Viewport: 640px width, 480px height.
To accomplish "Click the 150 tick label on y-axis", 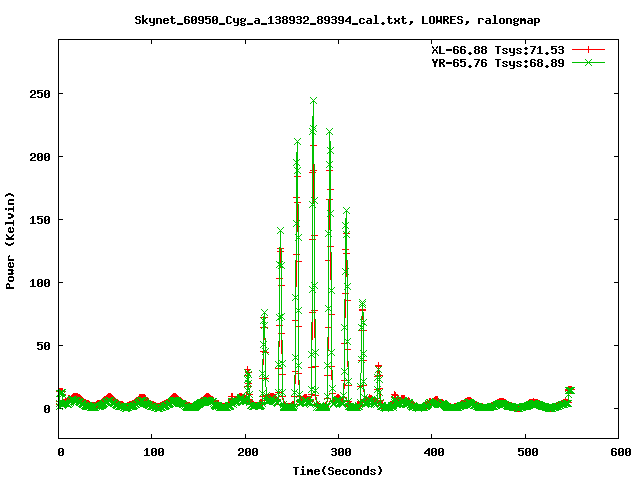I will [x=41, y=220].
